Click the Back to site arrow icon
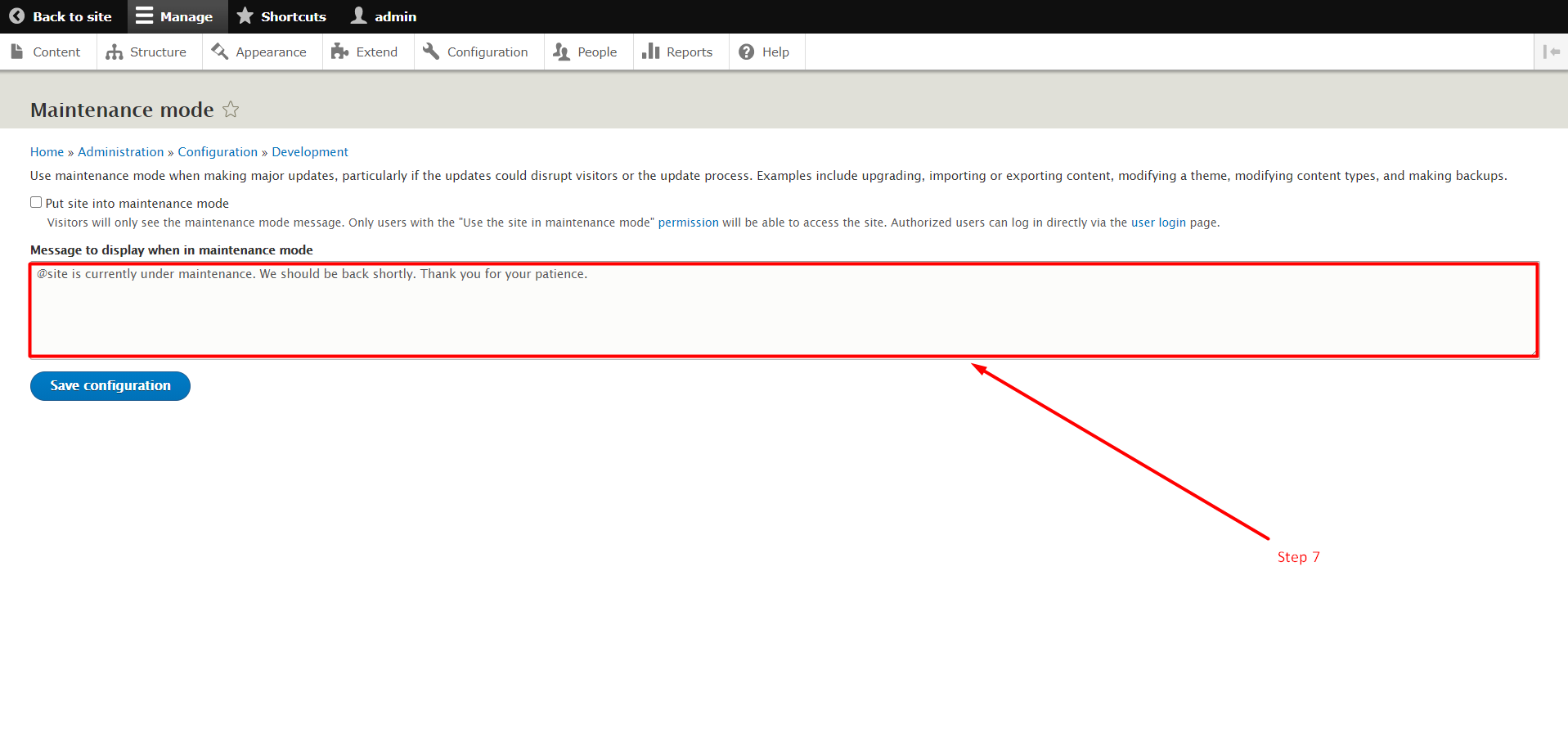The height and width of the screenshot is (733, 1568). [x=16, y=16]
